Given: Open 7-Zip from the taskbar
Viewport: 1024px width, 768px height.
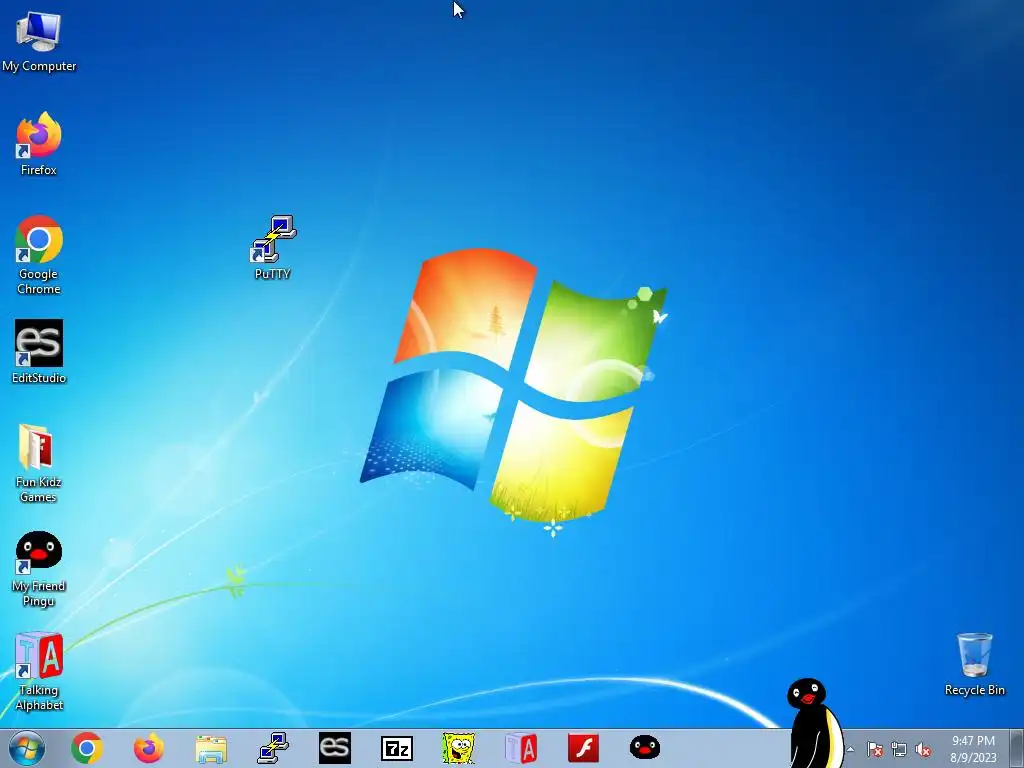Looking at the screenshot, I should 397,748.
